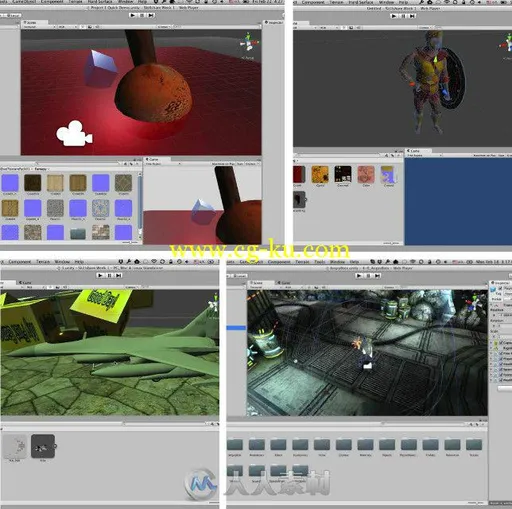Open the Inspector tab in red sphere window

[275, 23]
